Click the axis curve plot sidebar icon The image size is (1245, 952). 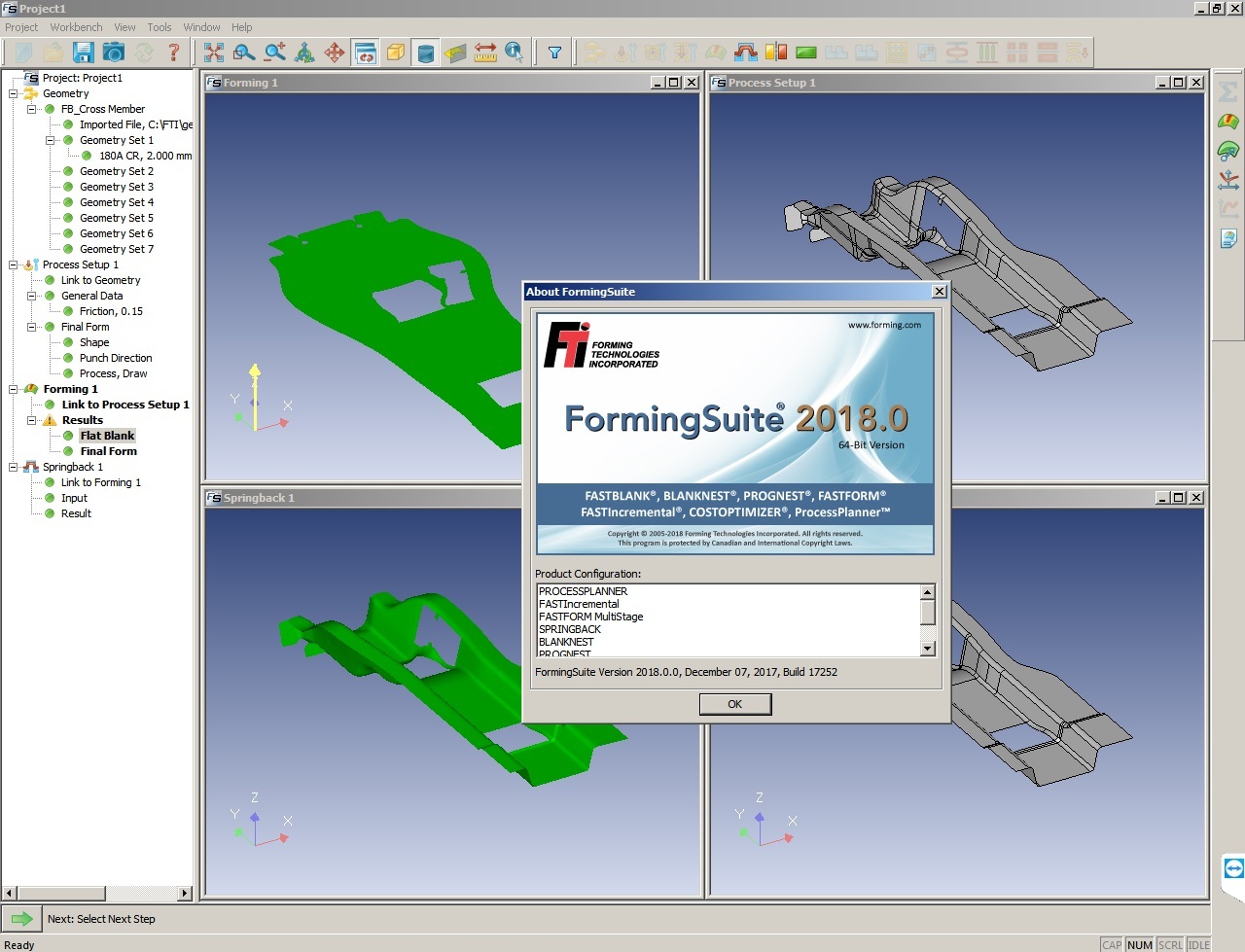tap(1228, 180)
